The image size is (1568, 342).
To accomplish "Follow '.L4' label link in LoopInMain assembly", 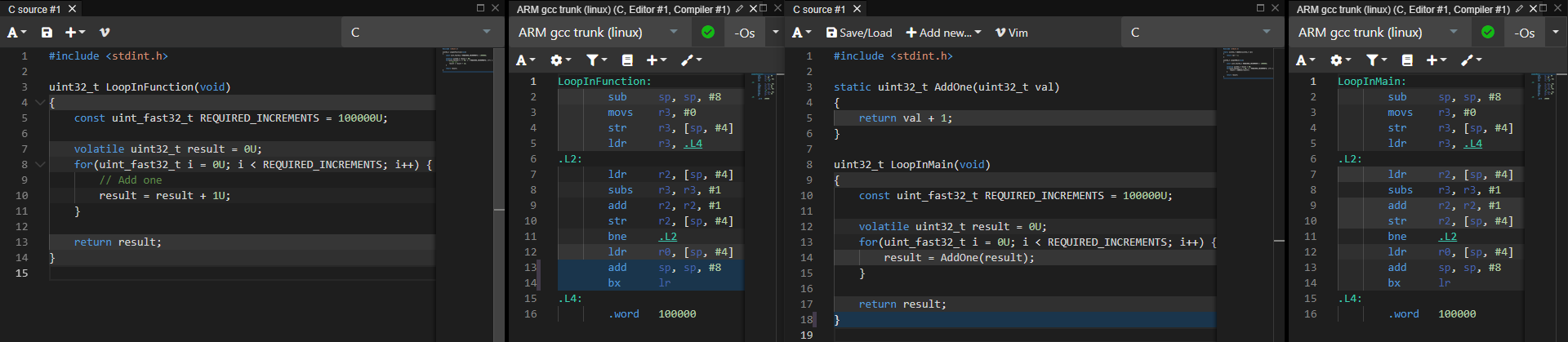I will coord(1472,144).
